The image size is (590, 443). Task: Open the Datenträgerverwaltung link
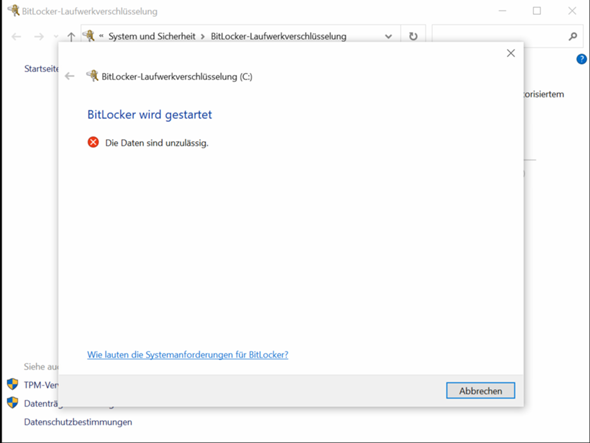tap(41, 403)
